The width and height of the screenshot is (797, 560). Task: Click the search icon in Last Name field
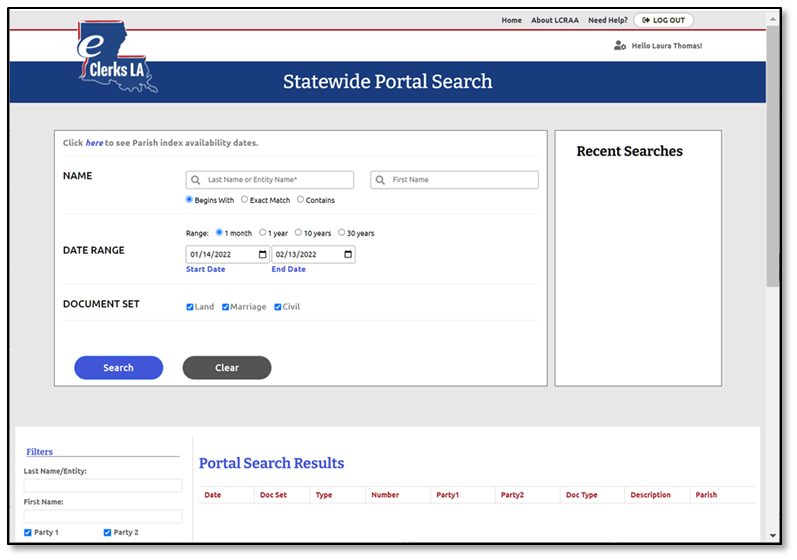pos(195,180)
